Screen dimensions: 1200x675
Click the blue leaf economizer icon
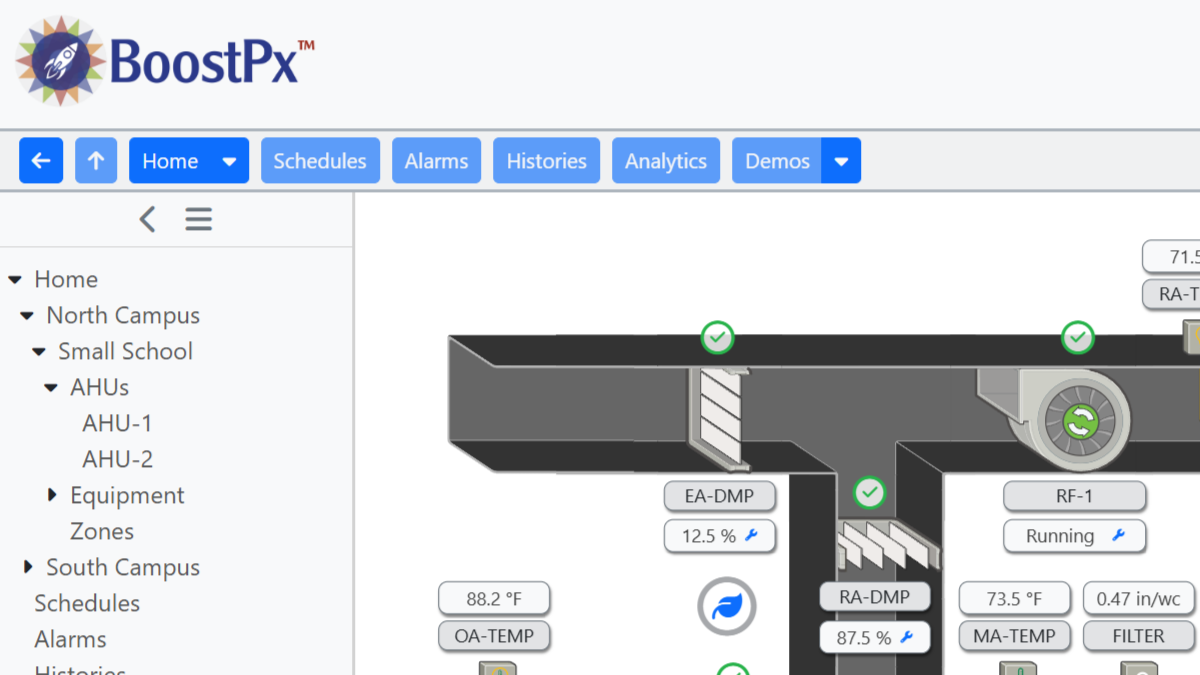726,606
